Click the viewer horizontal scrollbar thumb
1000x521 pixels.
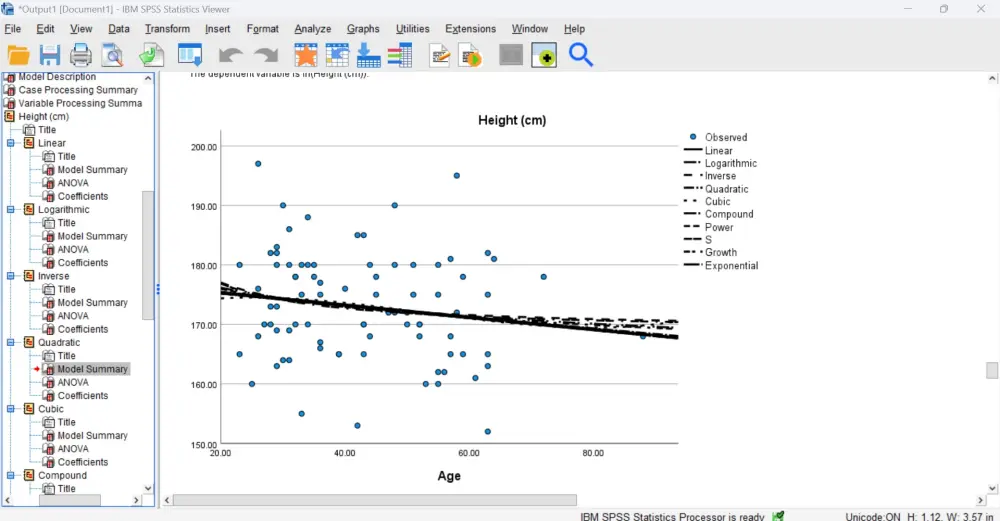pos(375,501)
